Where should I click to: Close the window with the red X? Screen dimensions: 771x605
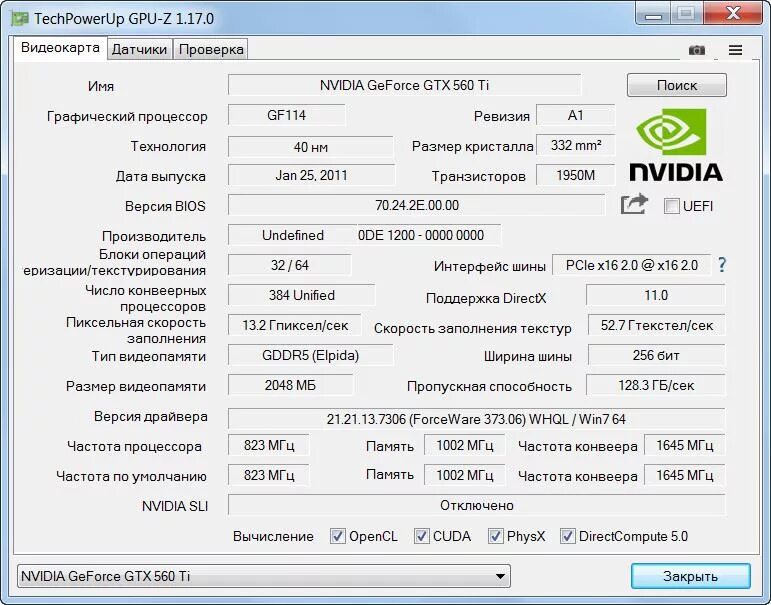pos(734,14)
